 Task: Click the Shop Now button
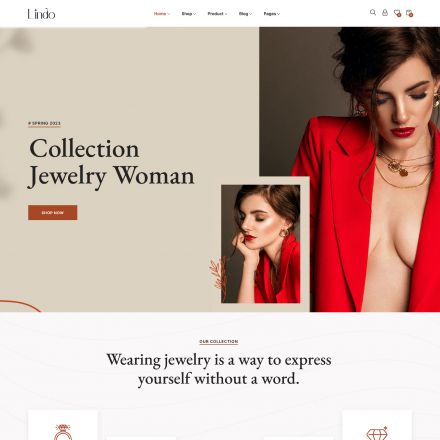point(53,213)
